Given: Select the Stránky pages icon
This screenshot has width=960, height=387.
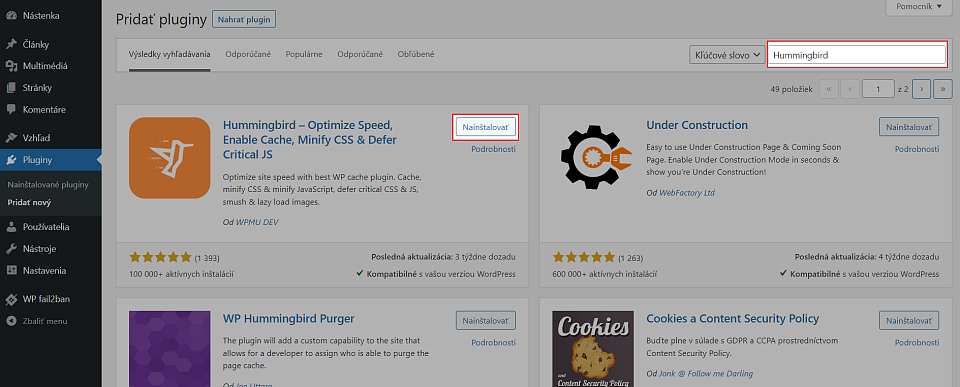Looking at the screenshot, I should [x=11, y=88].
